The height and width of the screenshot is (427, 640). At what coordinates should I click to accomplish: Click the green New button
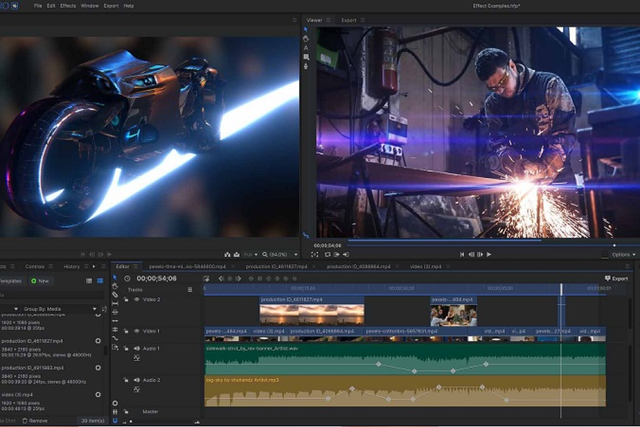[x=40, y=281]
